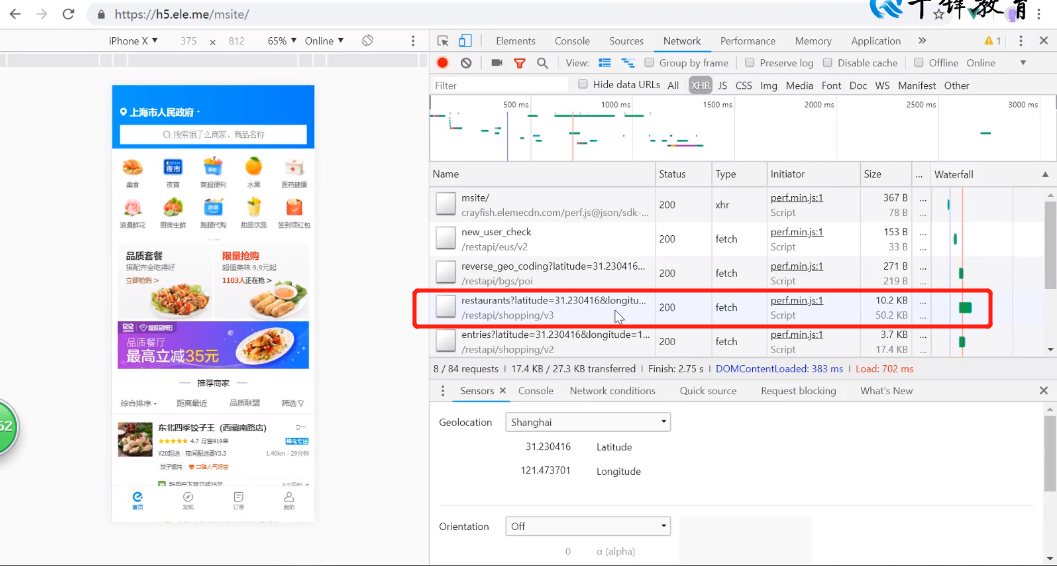1057x566 pixels.
Task: Check Hide data URLs
Action: pos(583,85)
